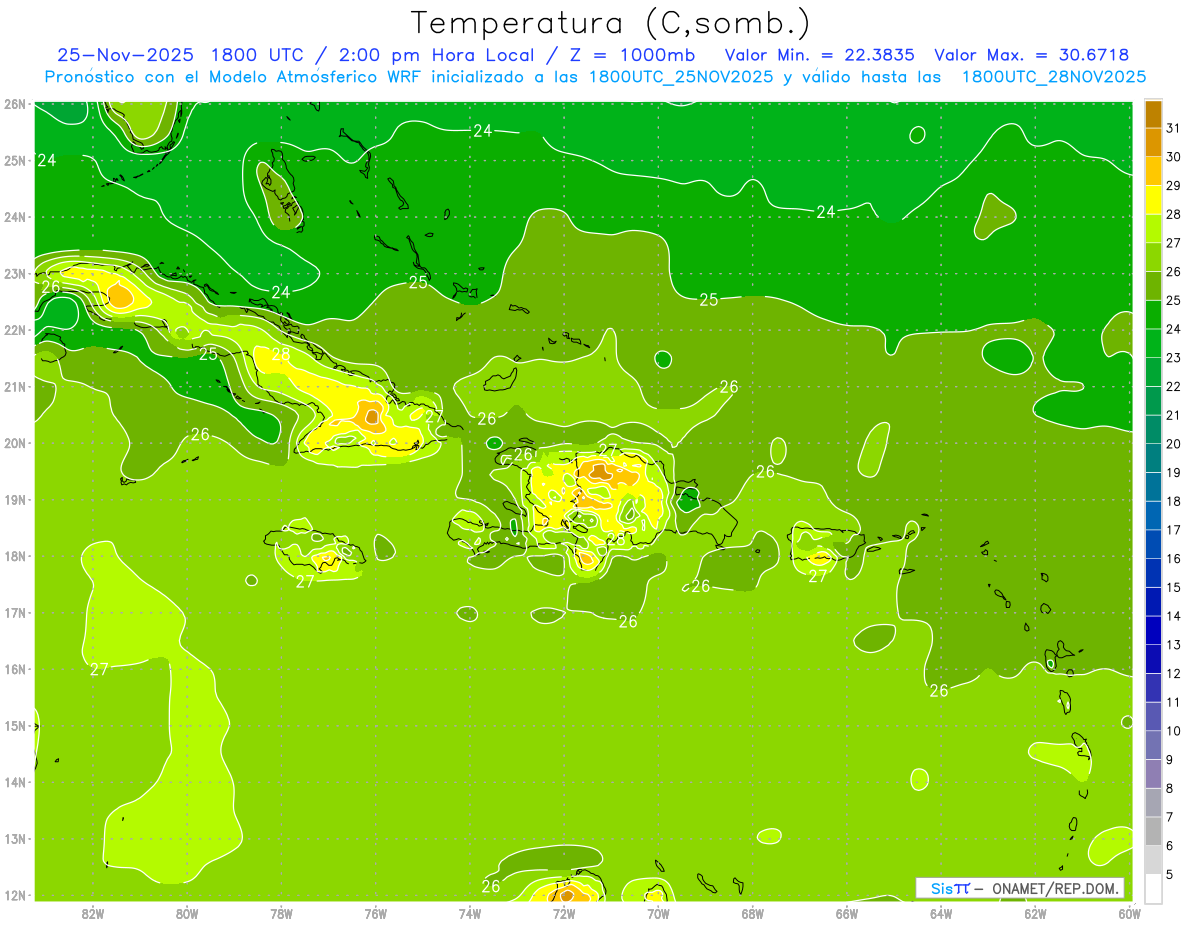Pick the brown swatch above colorbar label 31

(x=1154, y=114)
